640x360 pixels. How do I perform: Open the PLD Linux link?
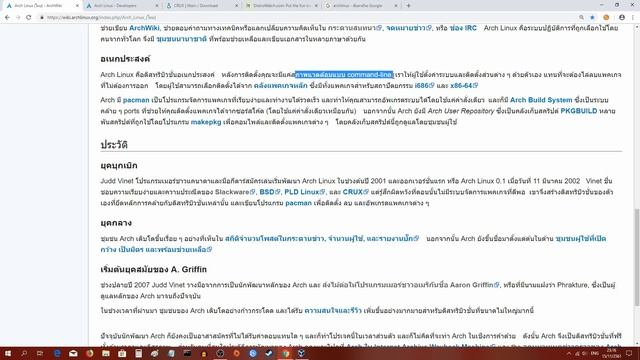click(304, 192)
